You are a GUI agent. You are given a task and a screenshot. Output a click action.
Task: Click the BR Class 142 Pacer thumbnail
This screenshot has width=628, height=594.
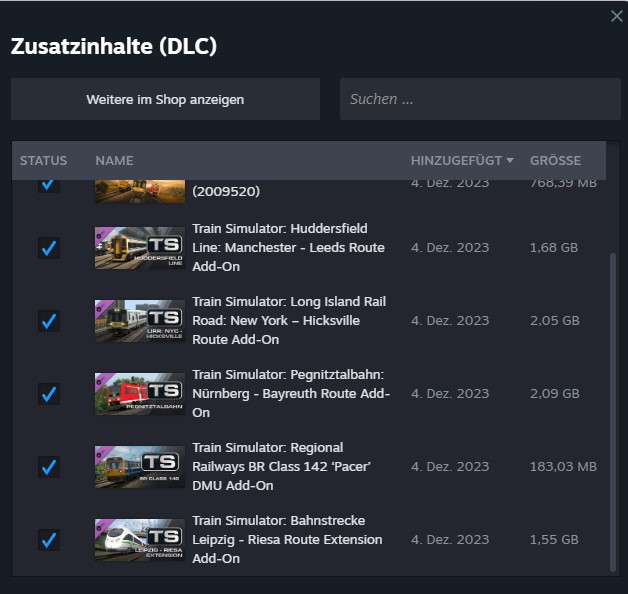coord(139,466)
